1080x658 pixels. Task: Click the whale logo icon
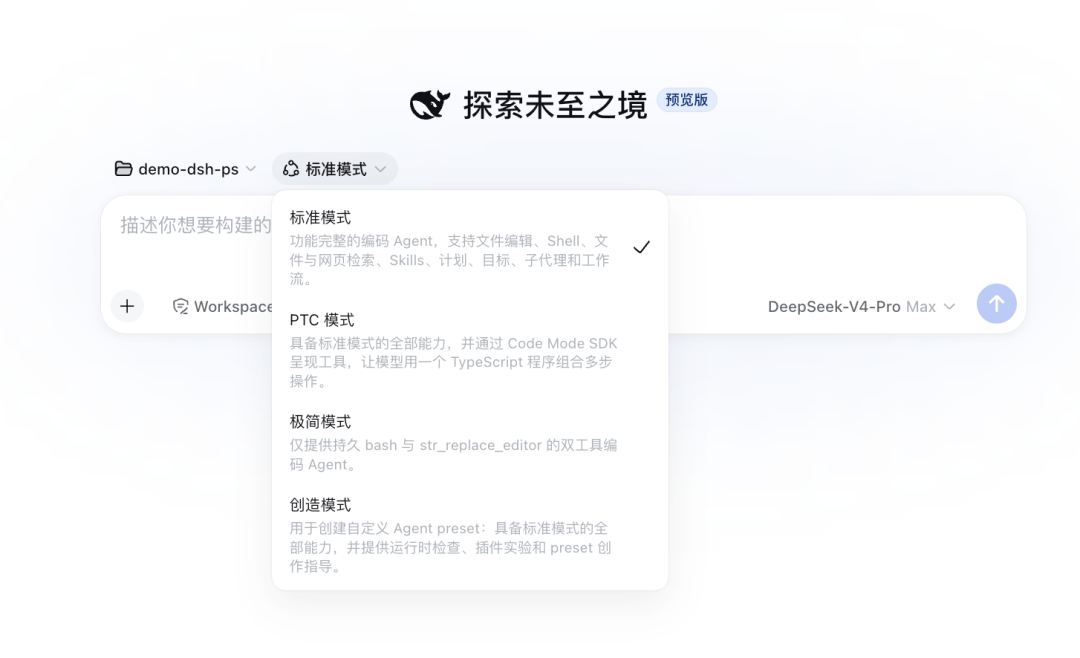[x=430, y=105]
